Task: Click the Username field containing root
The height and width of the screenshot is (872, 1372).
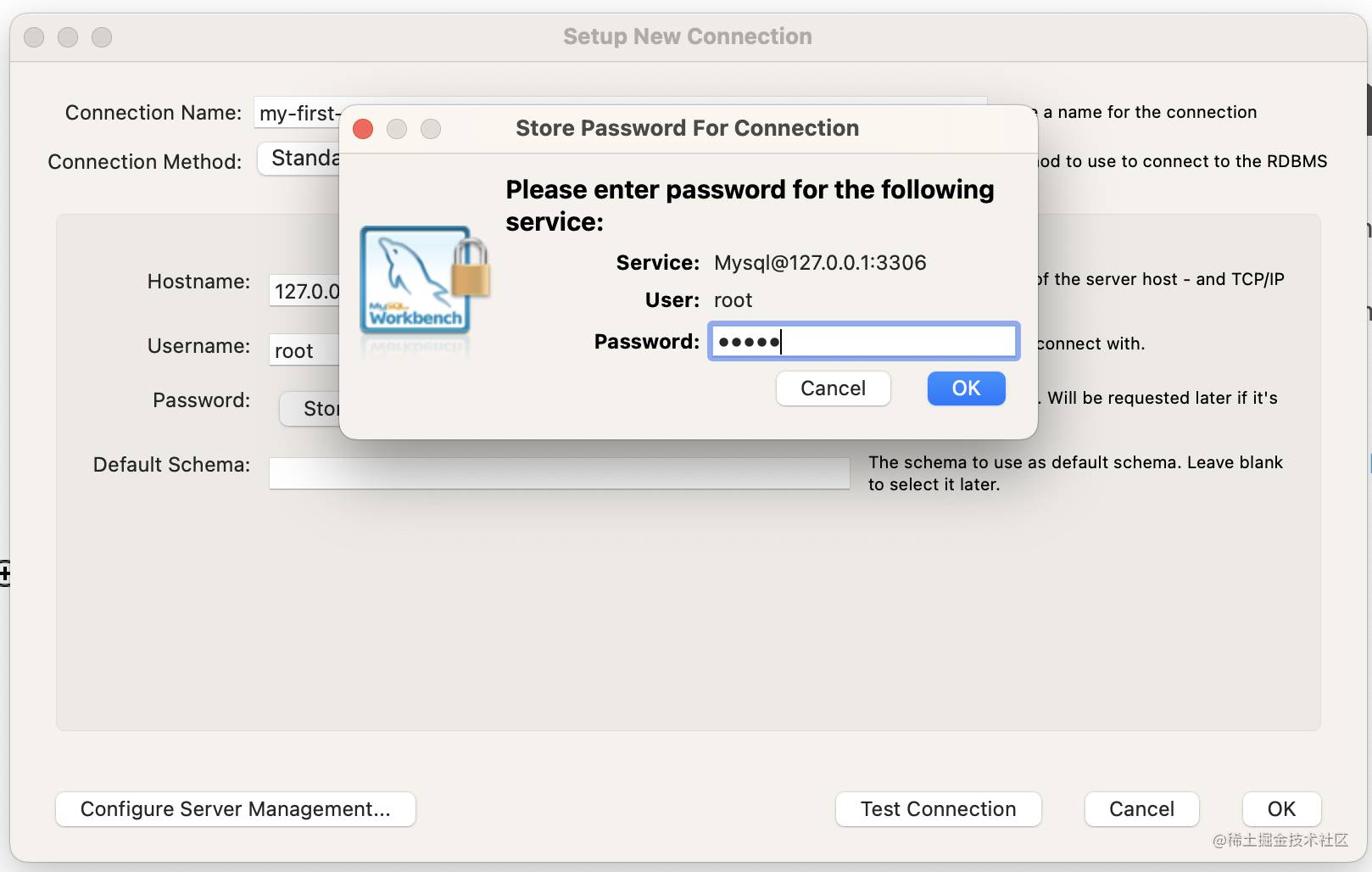Action: (x=304, y=350)
